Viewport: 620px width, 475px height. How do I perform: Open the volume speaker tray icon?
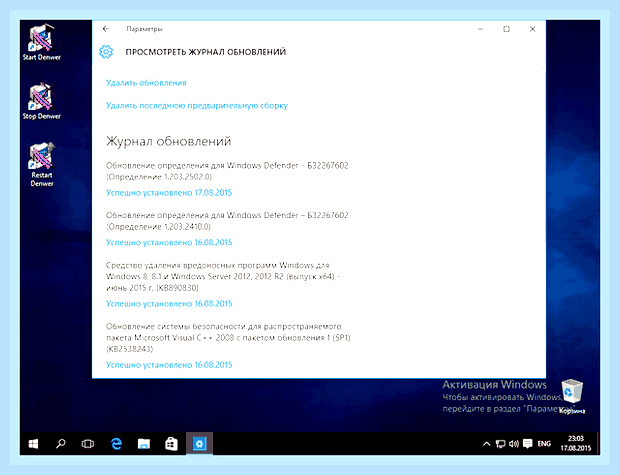[514, 444]
